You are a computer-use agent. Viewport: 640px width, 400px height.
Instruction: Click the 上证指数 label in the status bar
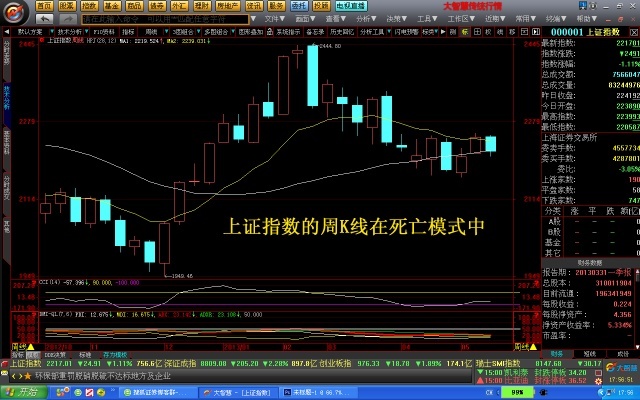pyautogui.click(x=26, y=363)
